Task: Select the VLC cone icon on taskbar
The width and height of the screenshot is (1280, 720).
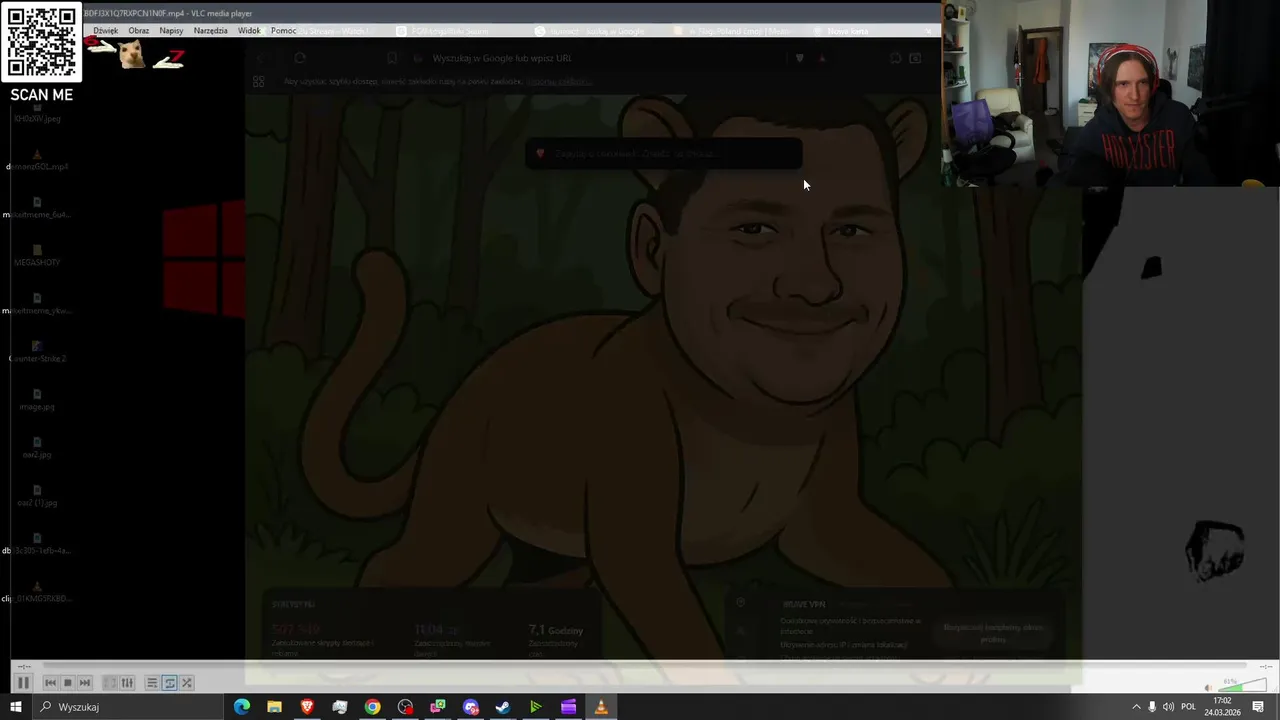Action: tap(601, 707)
